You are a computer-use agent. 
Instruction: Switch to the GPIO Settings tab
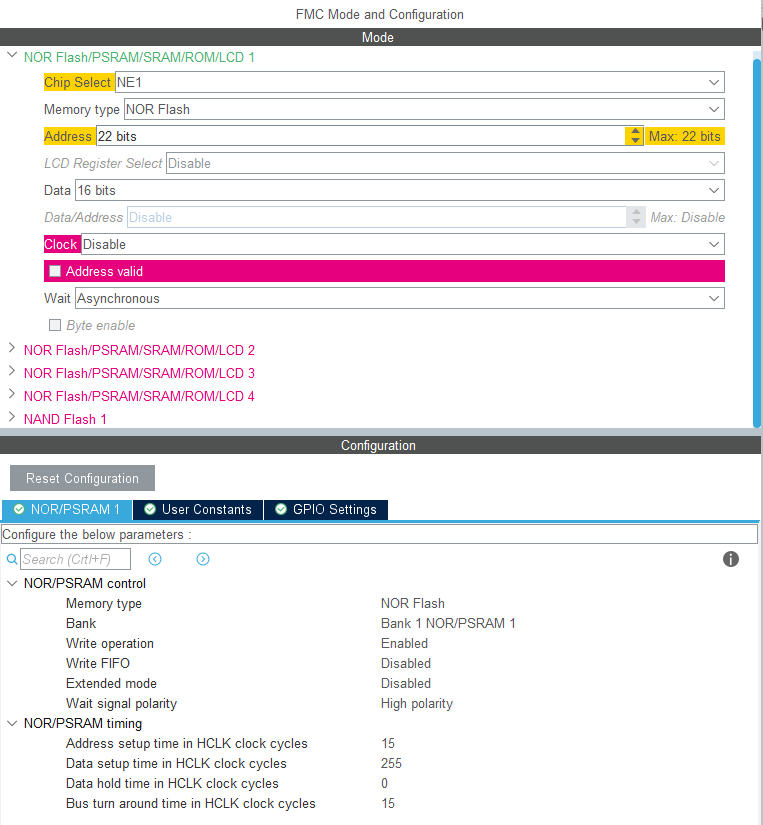(x=326, y=509)
